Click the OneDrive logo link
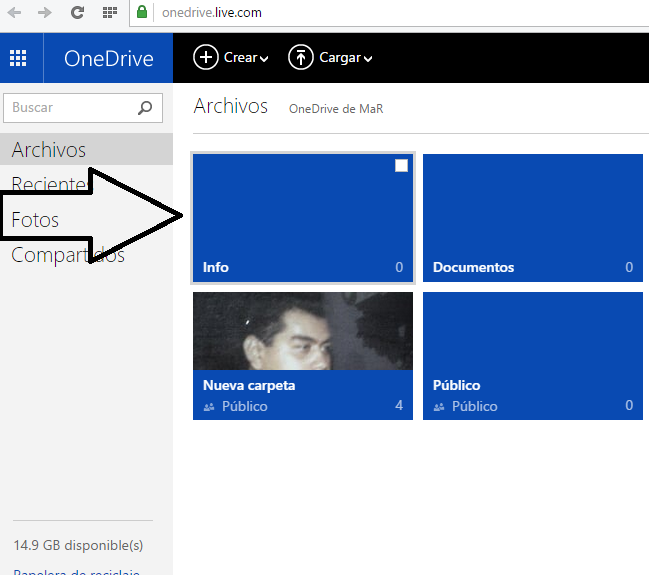Image resolution: width=649 pixels, height=575 pixels. tap(108, 58)
